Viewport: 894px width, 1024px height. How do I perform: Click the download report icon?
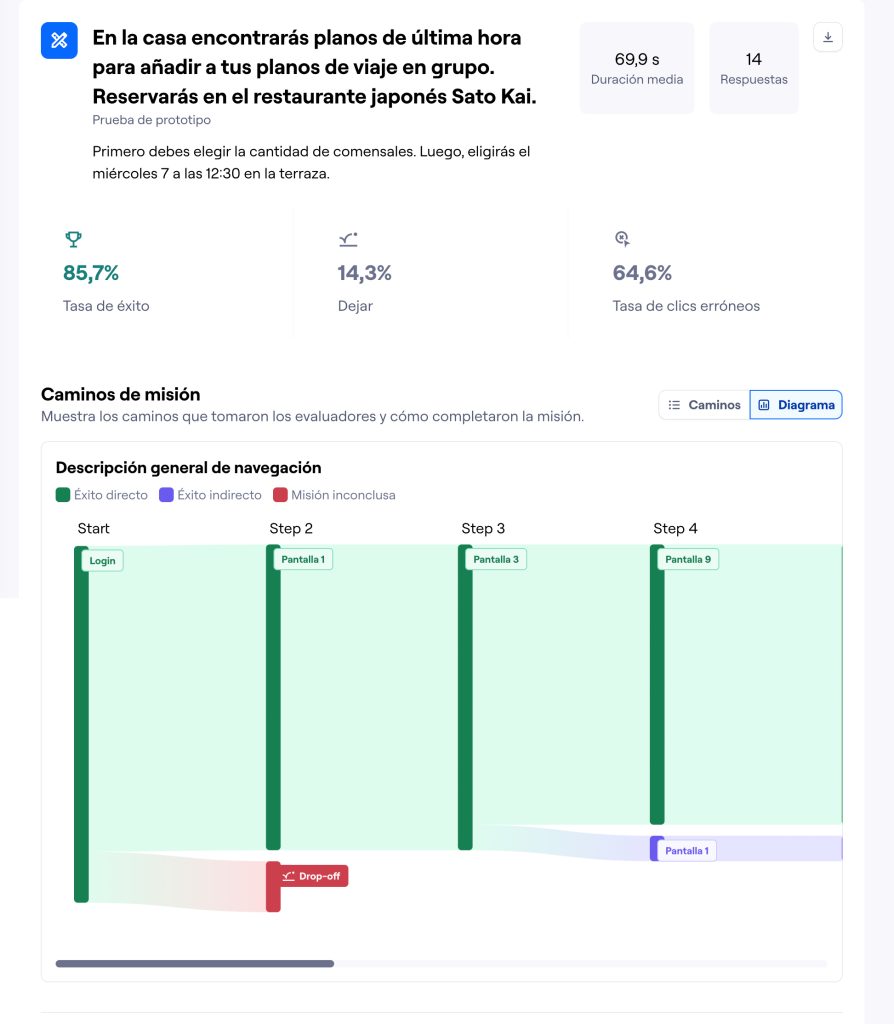pos(827,38)
